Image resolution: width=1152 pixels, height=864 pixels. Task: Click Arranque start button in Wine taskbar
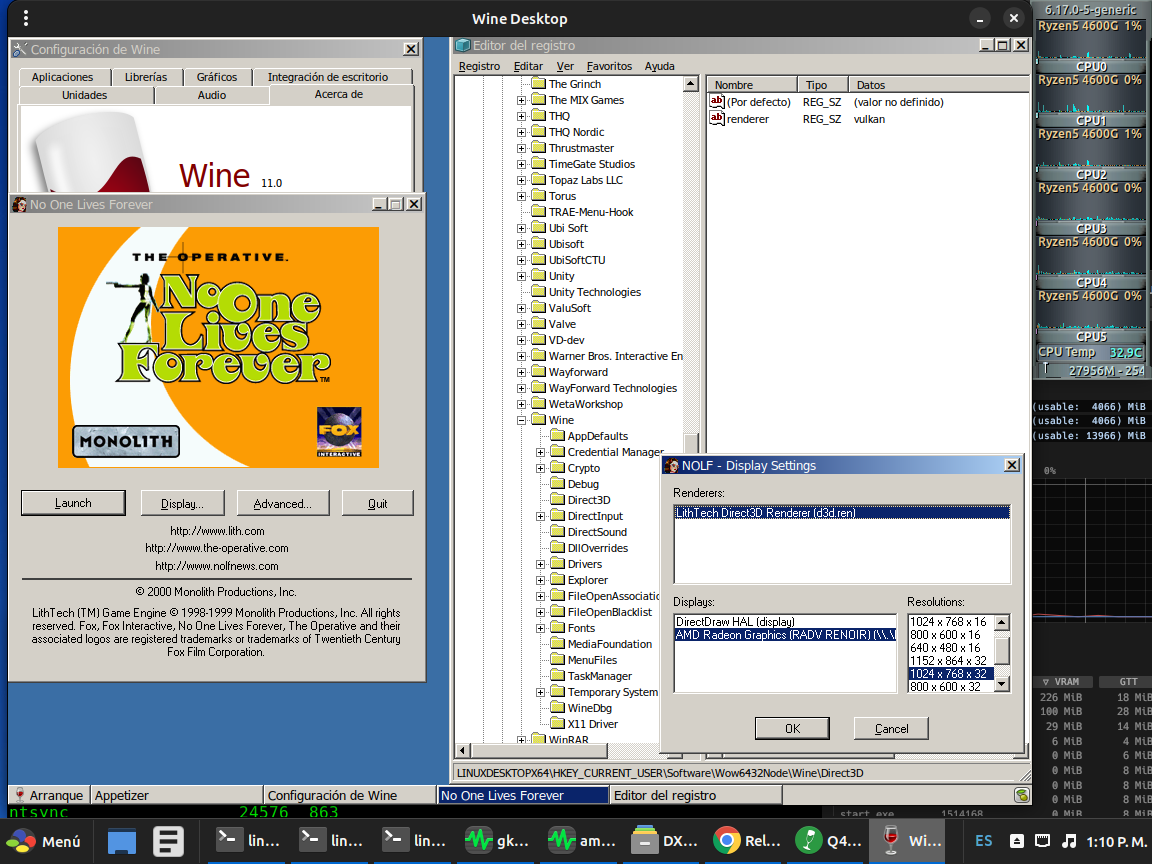(x=49, y=795)
